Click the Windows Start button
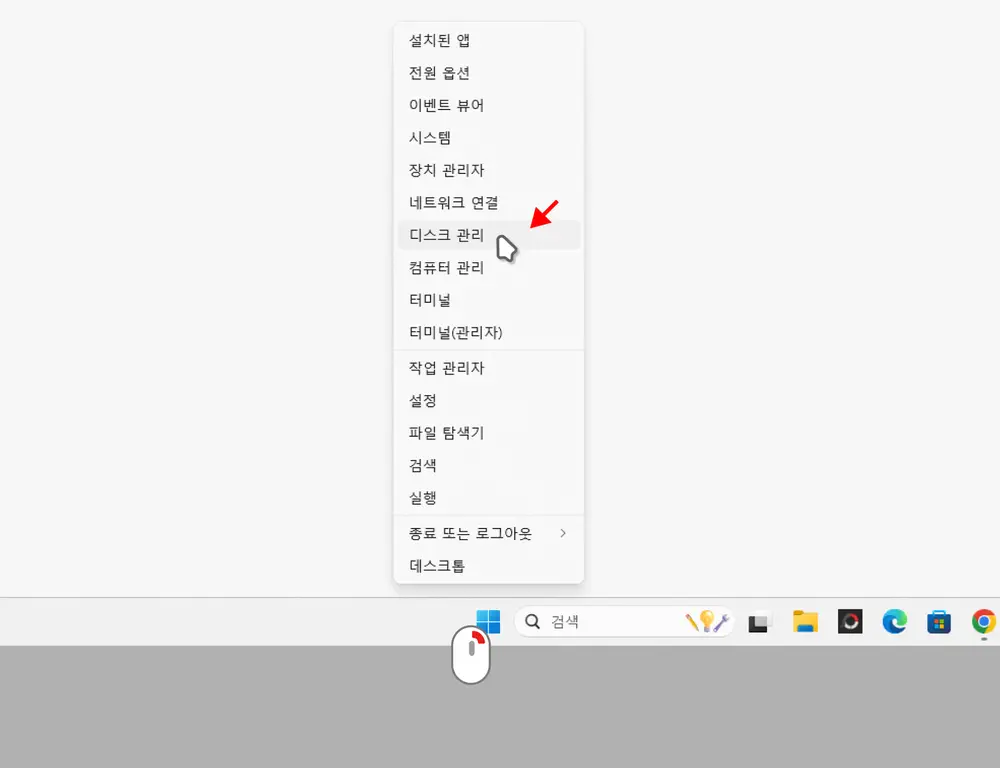The image size is (1000, 768). pyautogui.click(x=488, y=621)
